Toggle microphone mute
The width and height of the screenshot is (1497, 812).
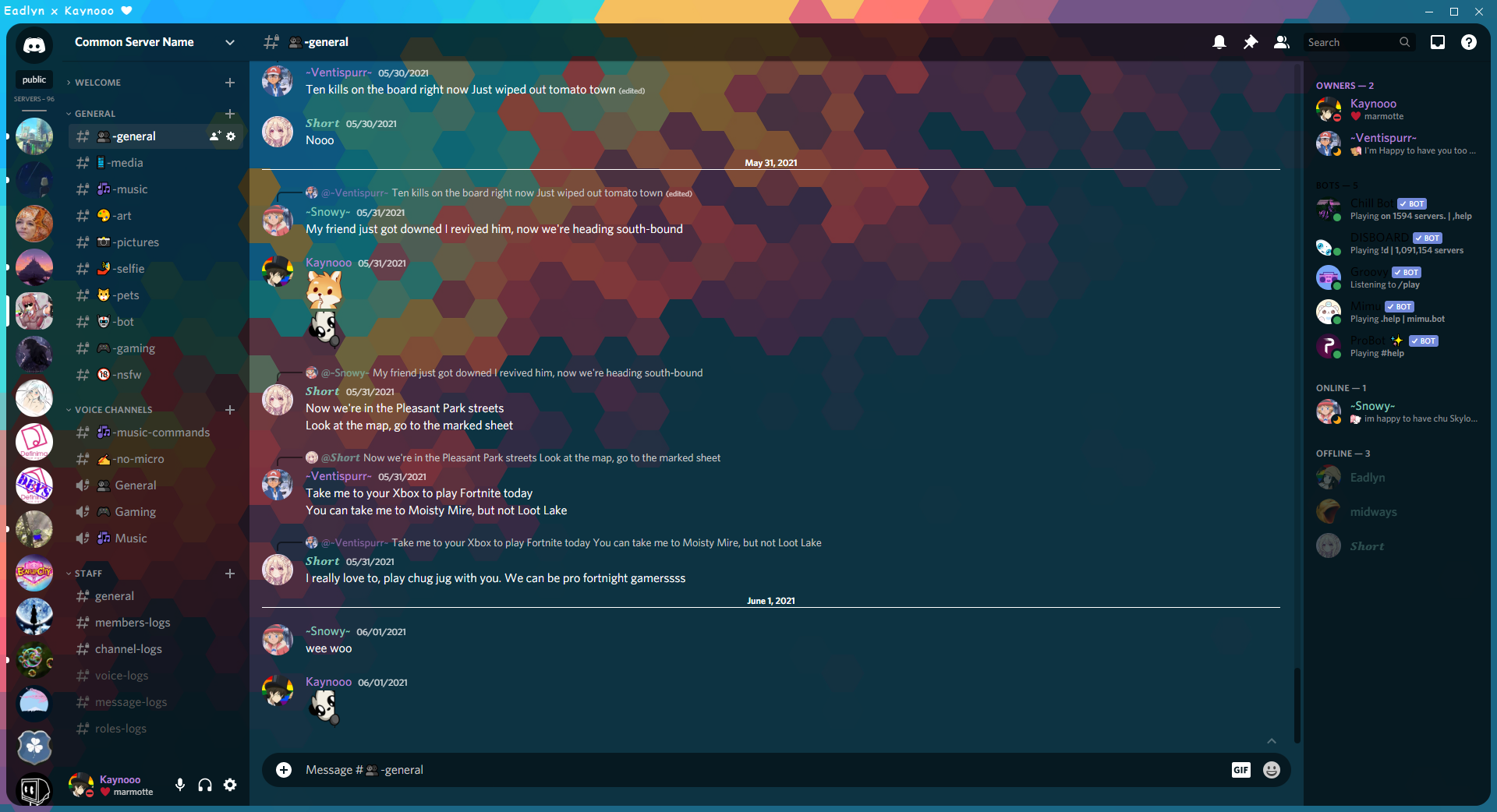point(180,785)
